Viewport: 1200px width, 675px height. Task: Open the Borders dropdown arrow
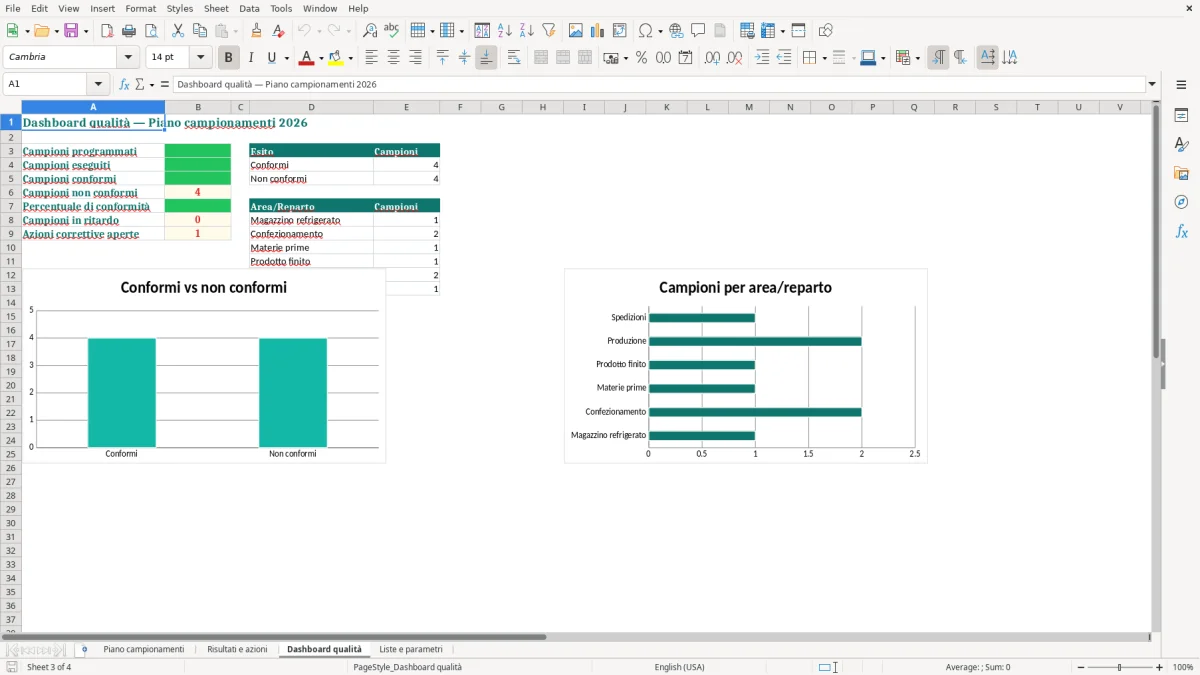823,58
